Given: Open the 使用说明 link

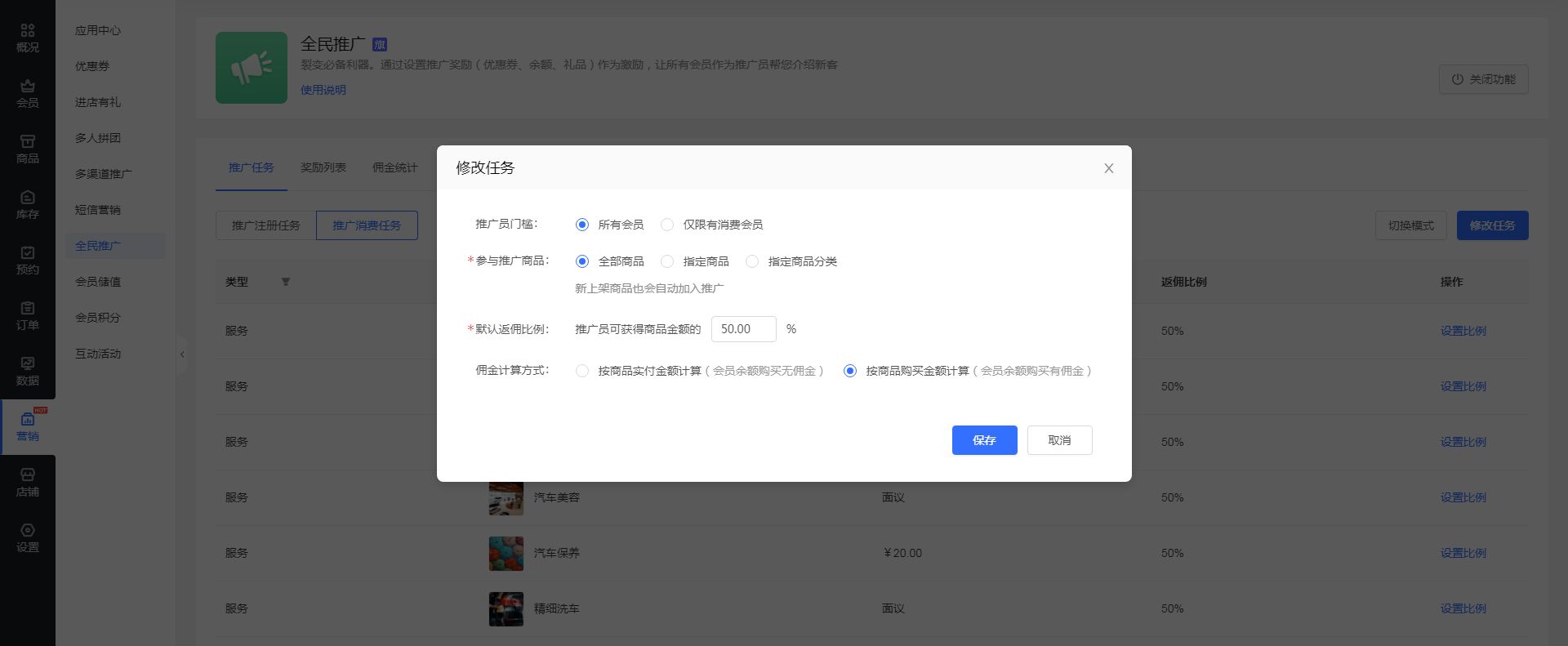Looking at the screenshot, I should tap(323, 90).
